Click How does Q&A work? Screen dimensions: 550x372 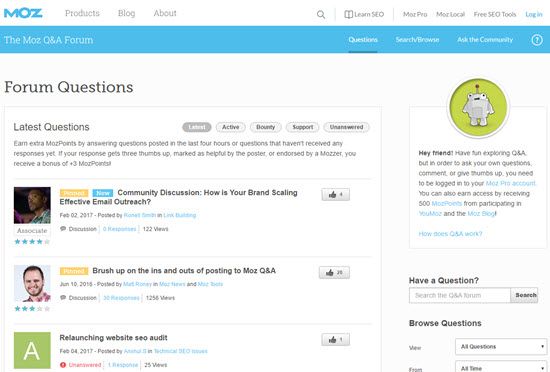[450, 234]
